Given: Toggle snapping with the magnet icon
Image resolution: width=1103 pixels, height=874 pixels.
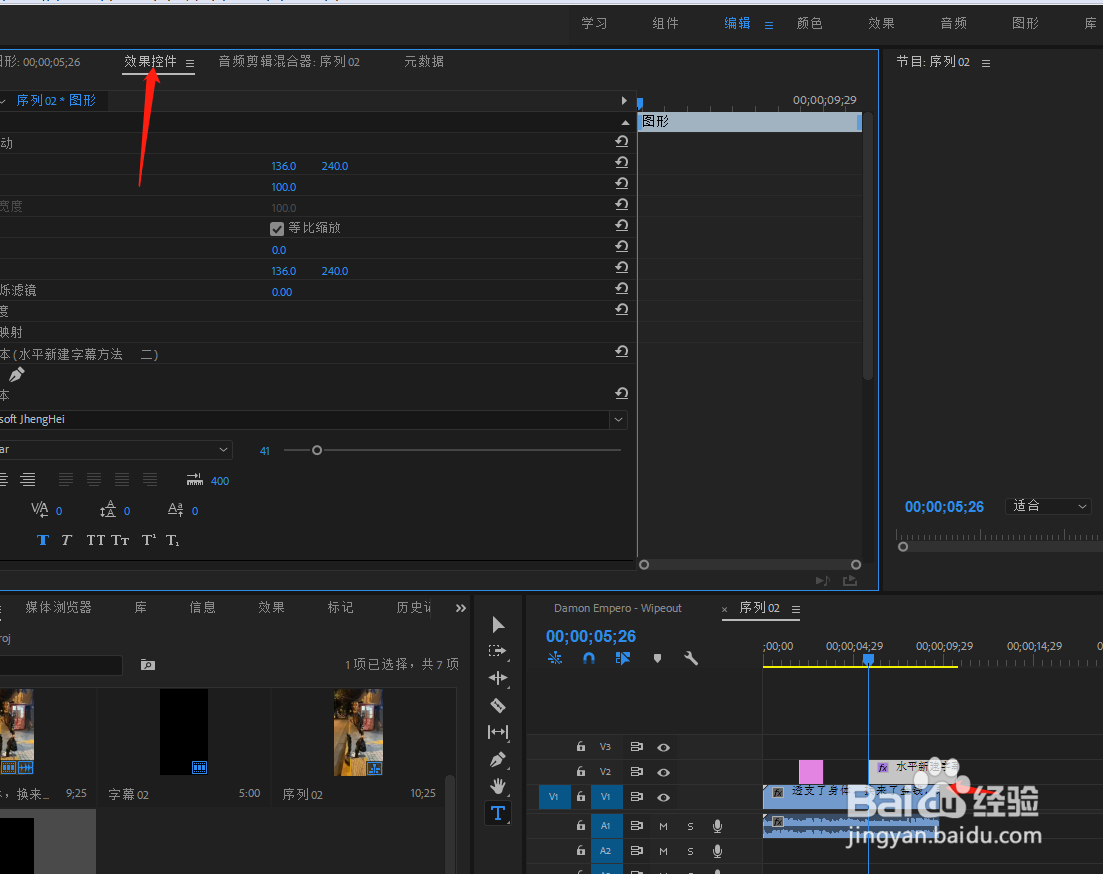Looking at the screenshot, I should [588, 658].
